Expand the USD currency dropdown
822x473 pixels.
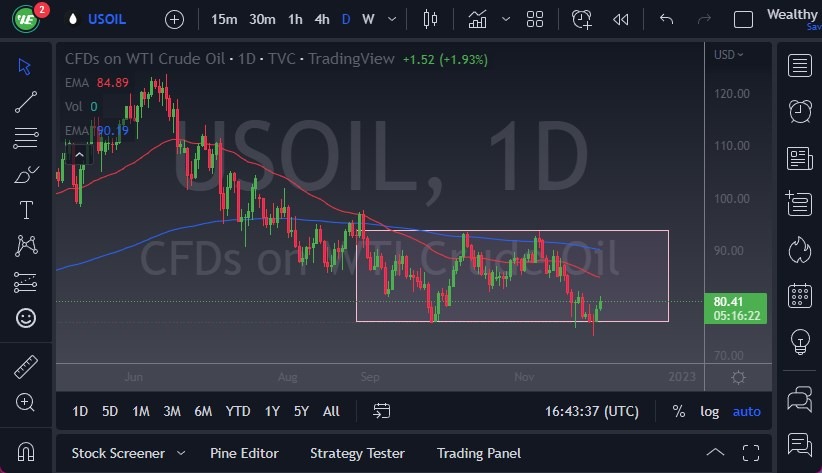pyautogui.click(x=728, y=55)
